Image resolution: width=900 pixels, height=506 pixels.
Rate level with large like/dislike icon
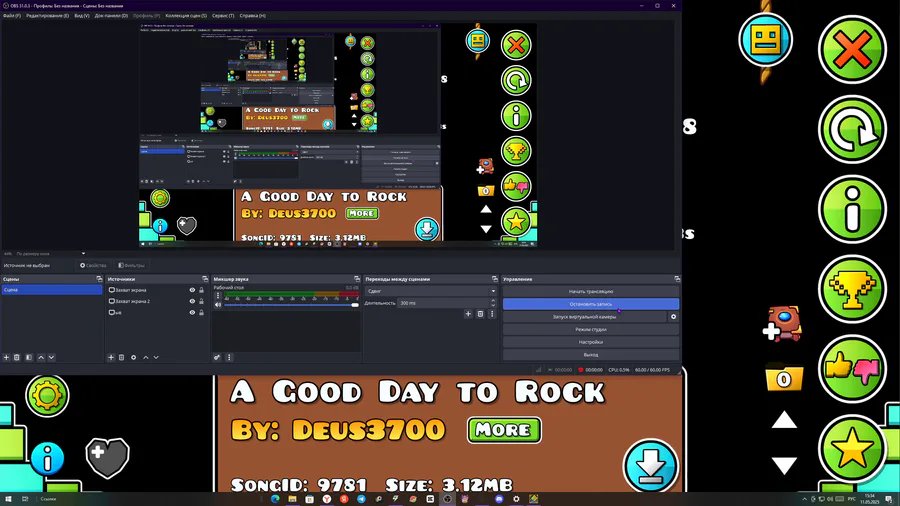(852, 369)
